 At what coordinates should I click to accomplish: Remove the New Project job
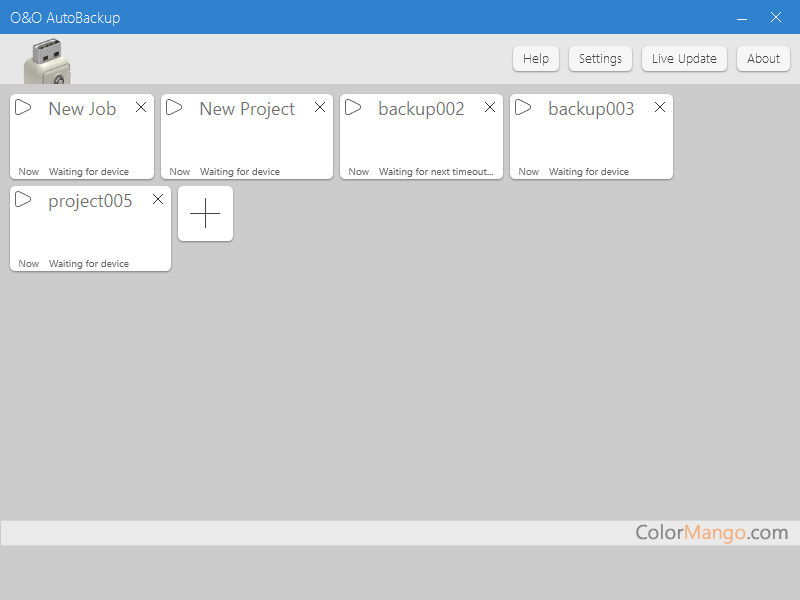point(320,107)
